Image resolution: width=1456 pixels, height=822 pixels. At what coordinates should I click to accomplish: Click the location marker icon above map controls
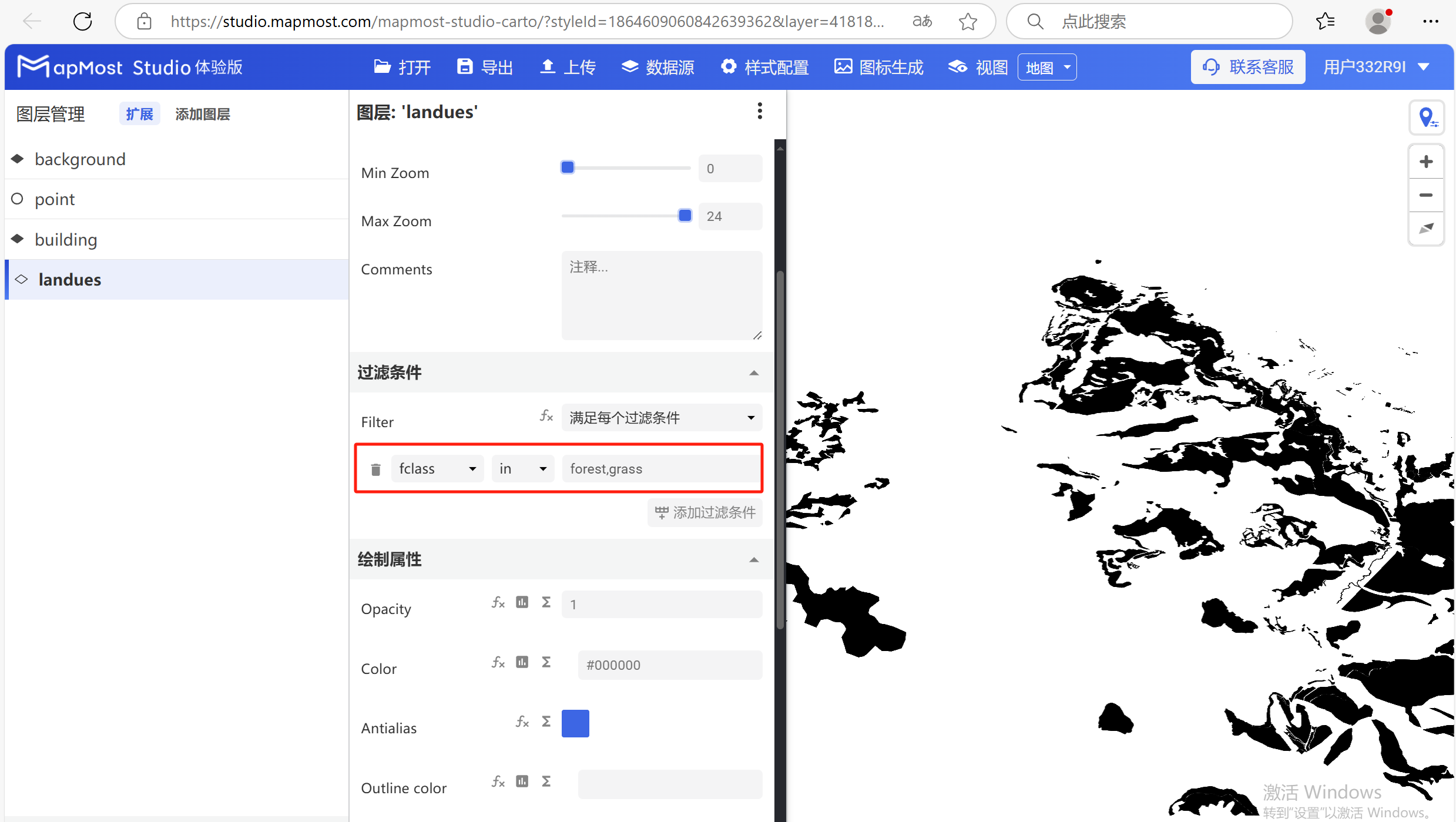coord(1427,117)
